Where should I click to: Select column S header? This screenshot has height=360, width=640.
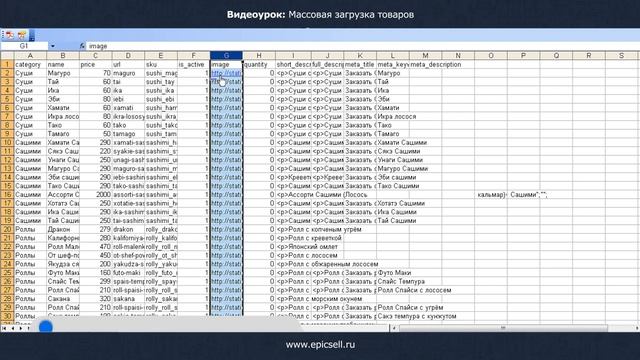click(x=621, y=56)
